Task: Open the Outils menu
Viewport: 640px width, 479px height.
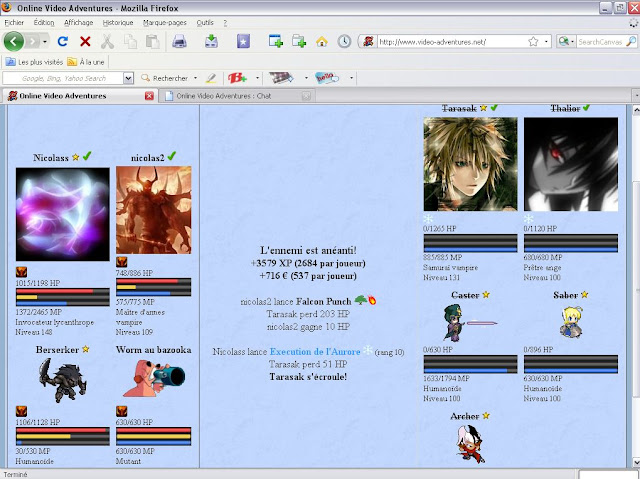Action: 205,23
